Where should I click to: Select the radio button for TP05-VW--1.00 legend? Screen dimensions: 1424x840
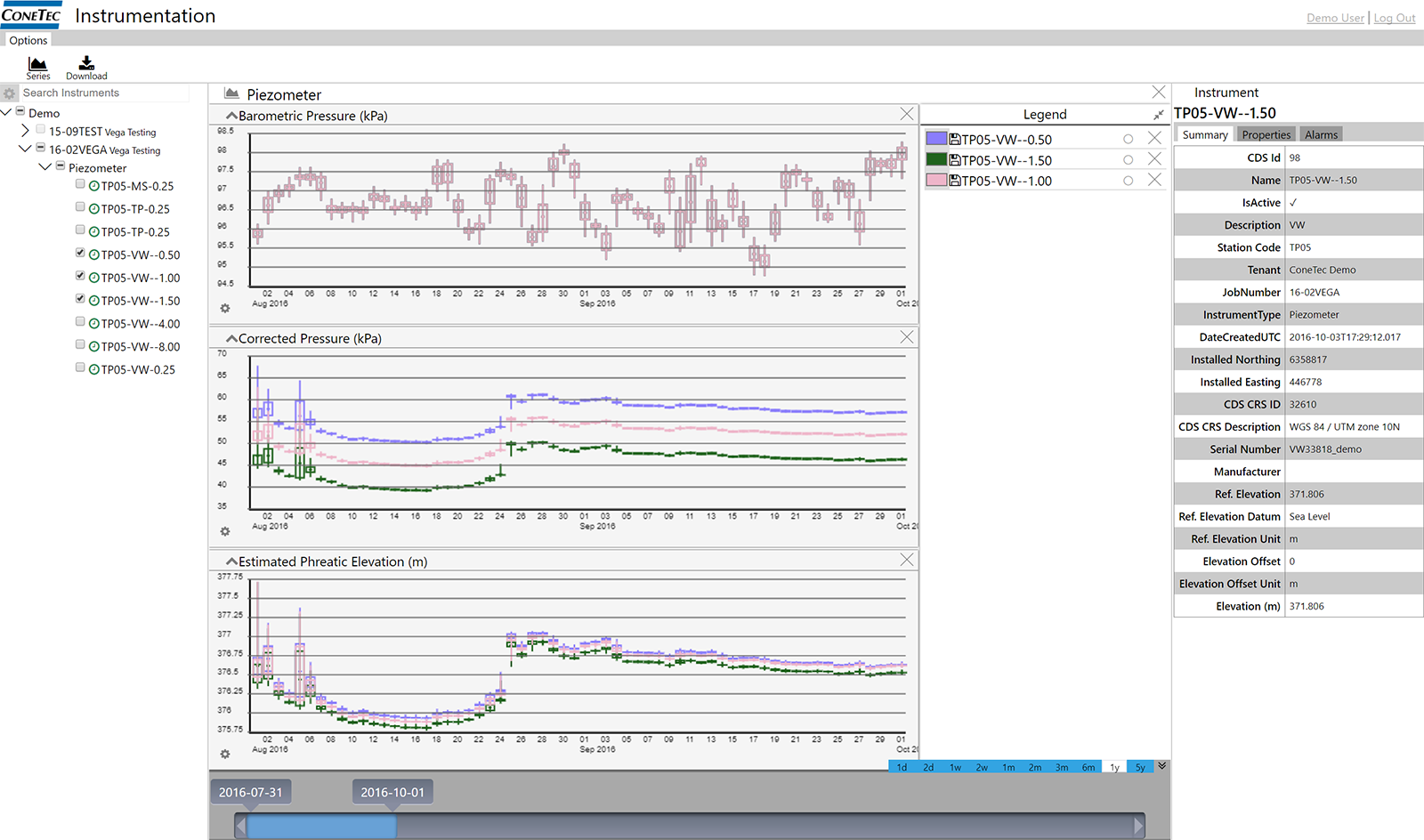1128,181
